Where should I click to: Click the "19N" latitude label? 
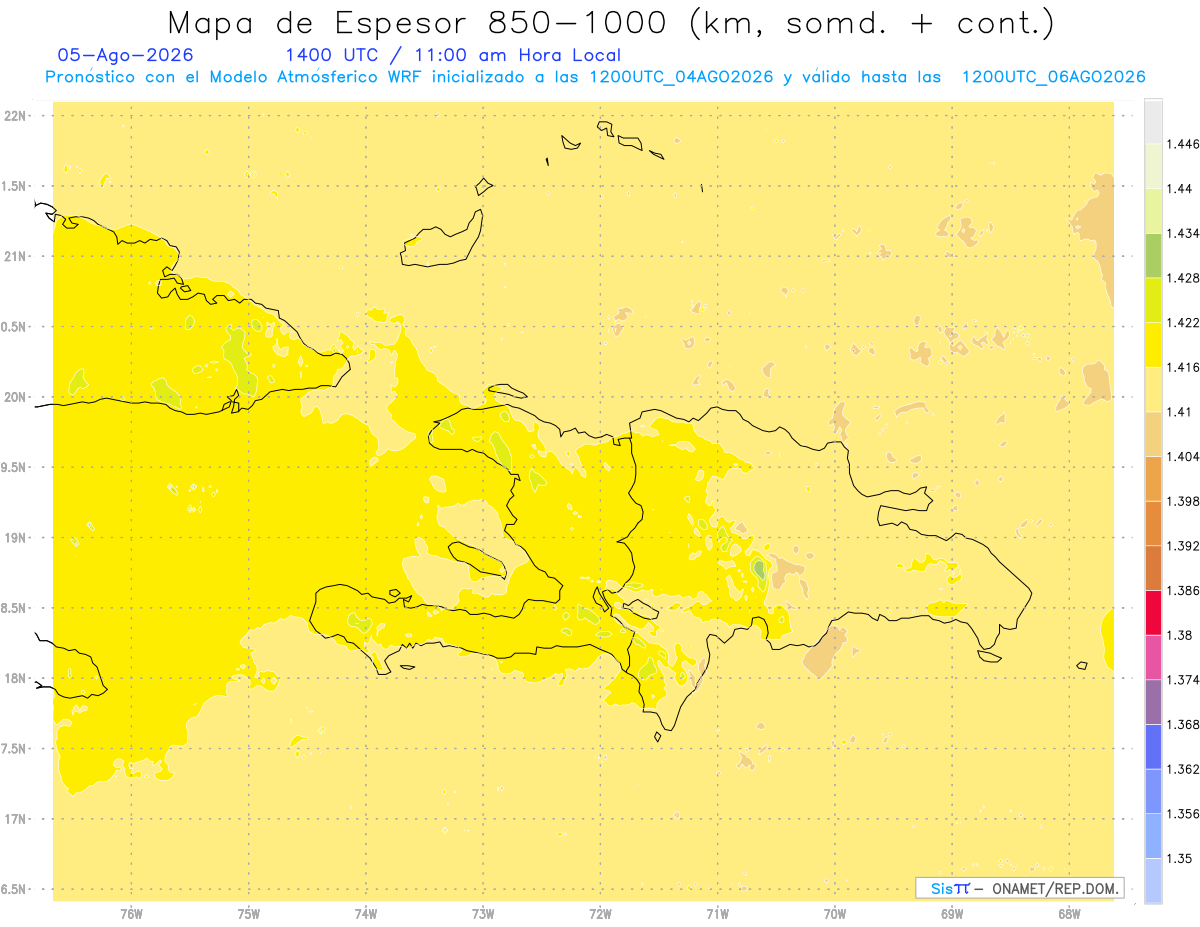[x=15, y=538]
